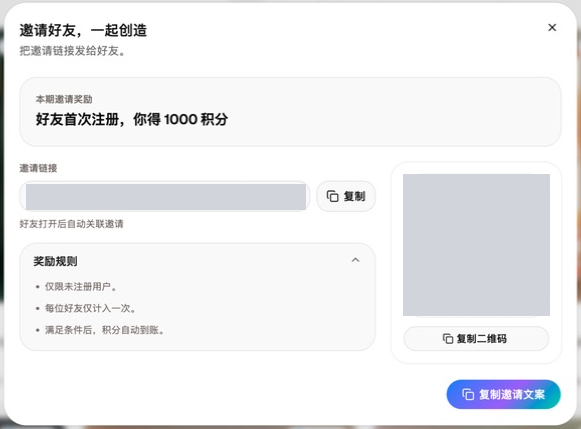Viewport: 581px width, 429px height.
Task: Select the invite link input field
Action: pyautogui.click(x=165, y=196)
